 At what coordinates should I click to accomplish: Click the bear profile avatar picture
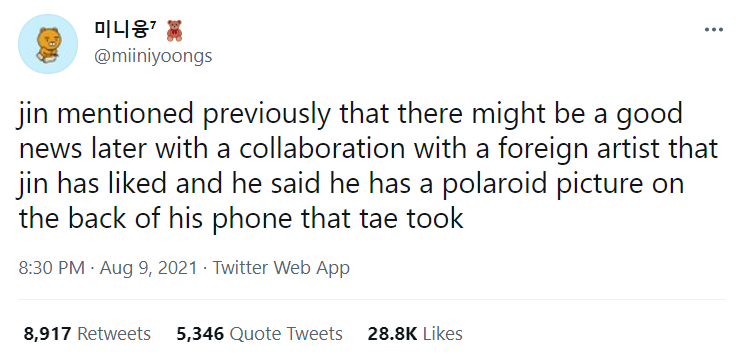click(48, 44)
